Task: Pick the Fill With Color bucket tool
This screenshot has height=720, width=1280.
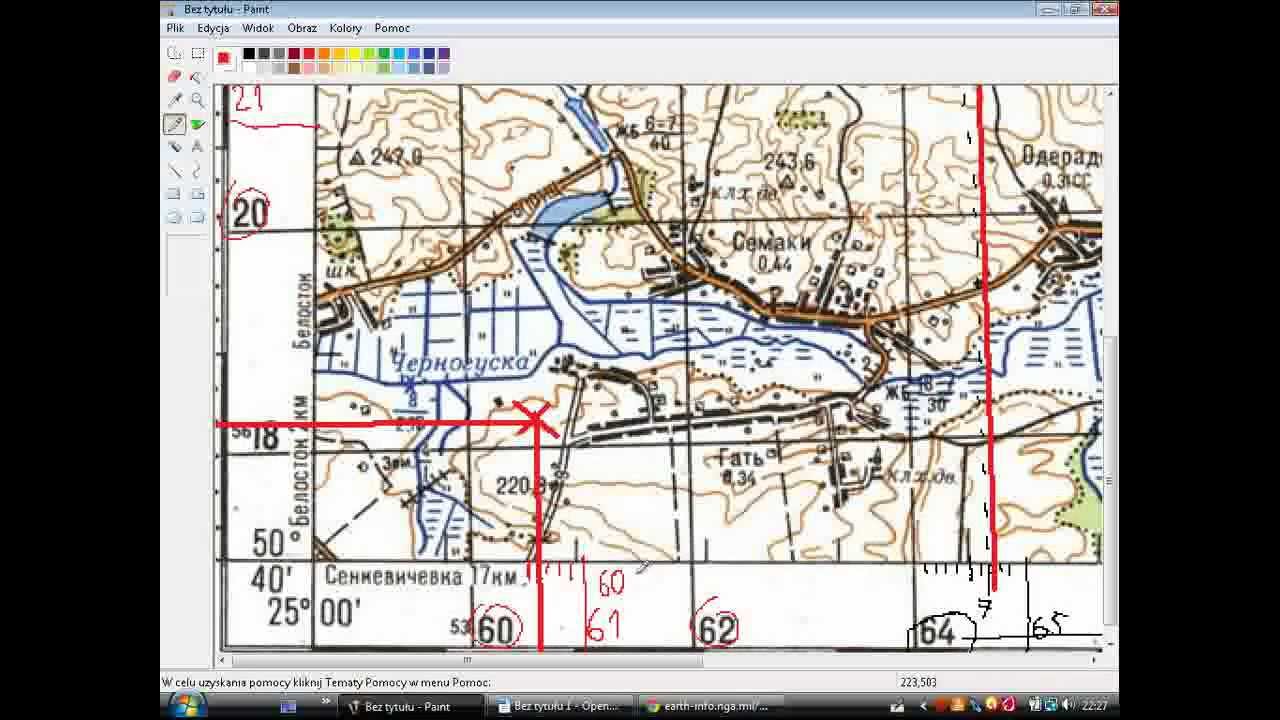Action: tap(198, 76)
